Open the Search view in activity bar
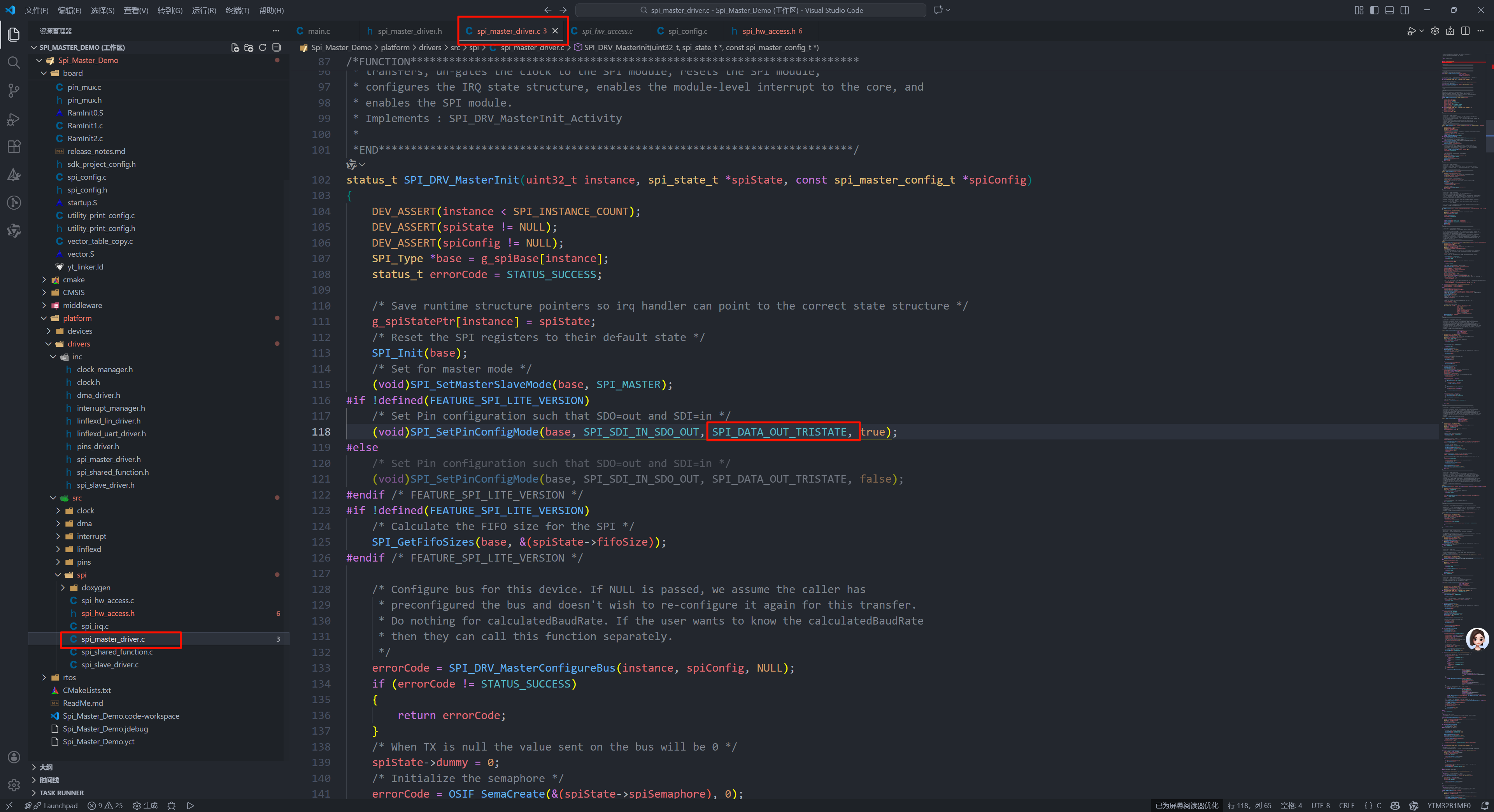 pyautogui.click(x=14, y=63)
